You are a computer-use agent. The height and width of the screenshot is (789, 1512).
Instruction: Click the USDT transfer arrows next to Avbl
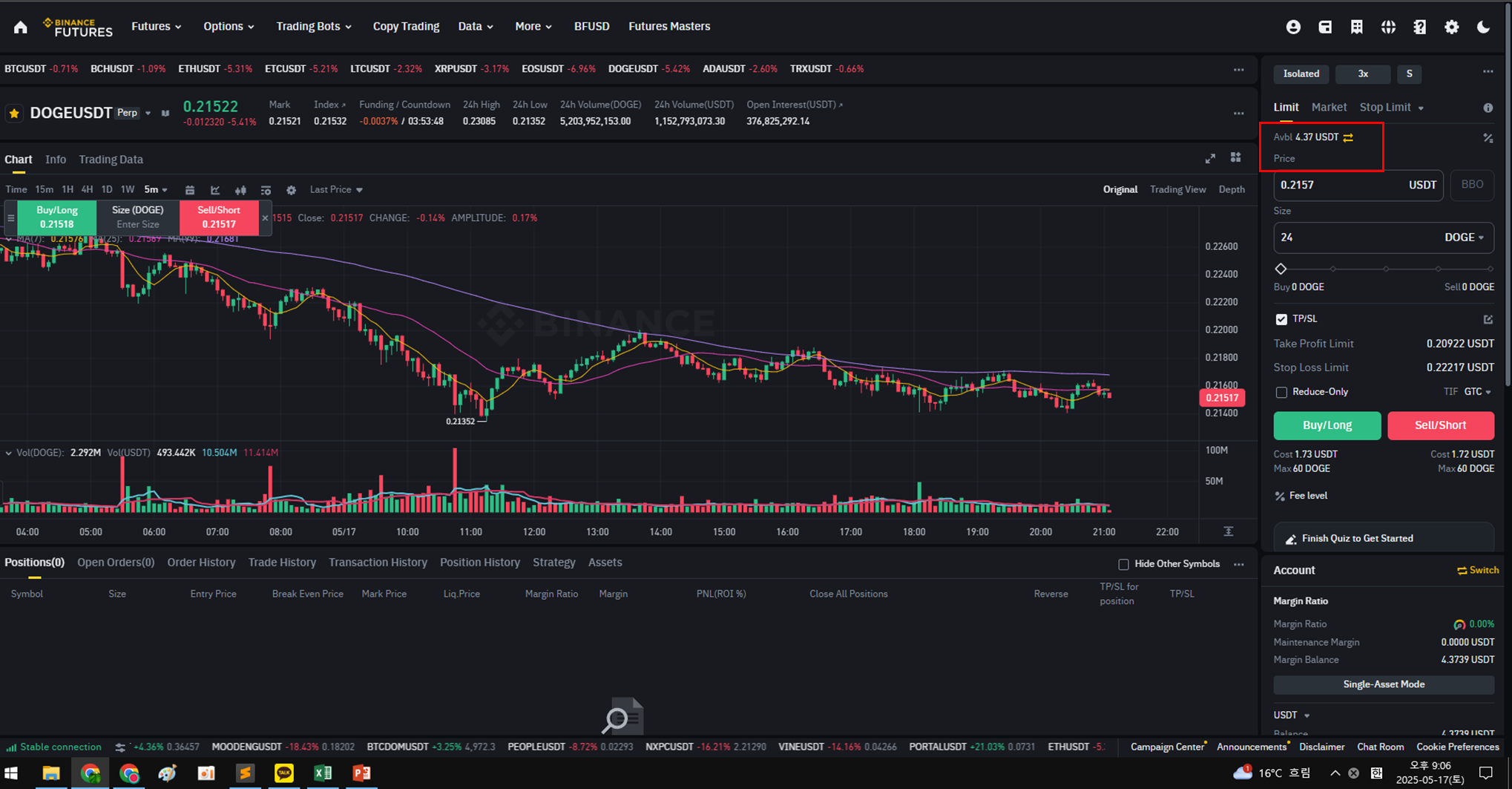click(x=1348, y=137)
